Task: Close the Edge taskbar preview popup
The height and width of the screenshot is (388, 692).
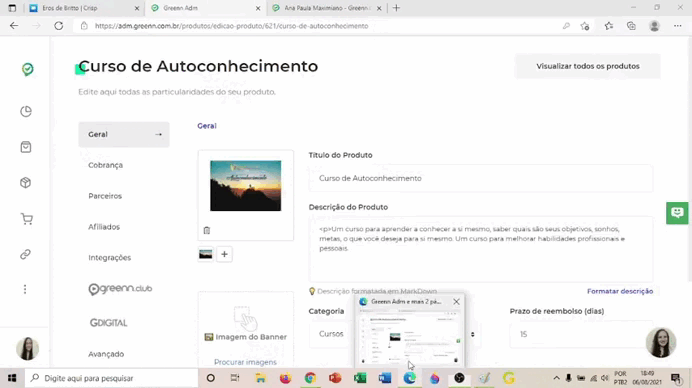Action: (x=456, y=301)
